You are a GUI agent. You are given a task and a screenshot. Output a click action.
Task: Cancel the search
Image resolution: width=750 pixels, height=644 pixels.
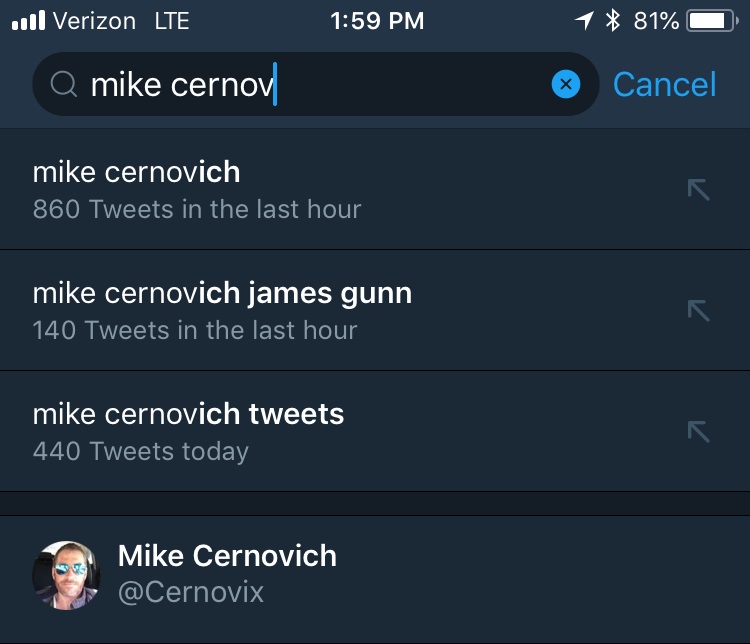[x=664, y=84]
